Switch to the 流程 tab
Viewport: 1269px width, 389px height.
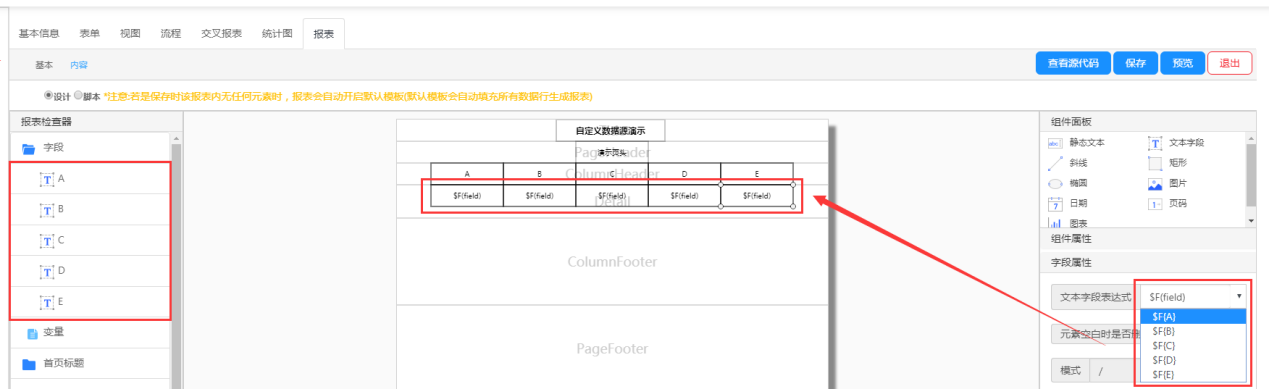(x=171, y=33)
